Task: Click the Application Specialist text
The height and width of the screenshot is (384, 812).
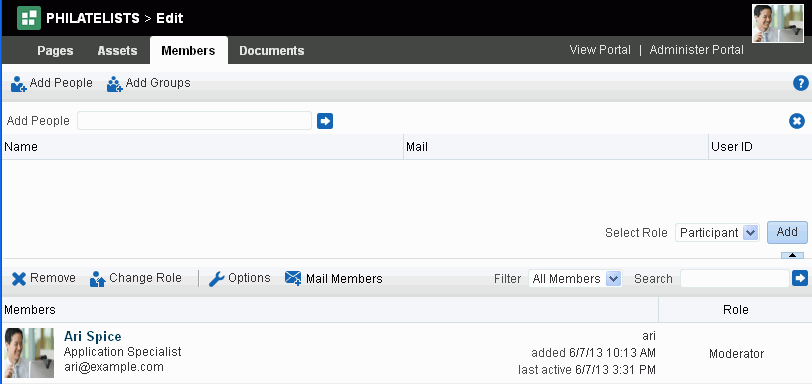Action: pyautogui.click(x=122, y=352)
